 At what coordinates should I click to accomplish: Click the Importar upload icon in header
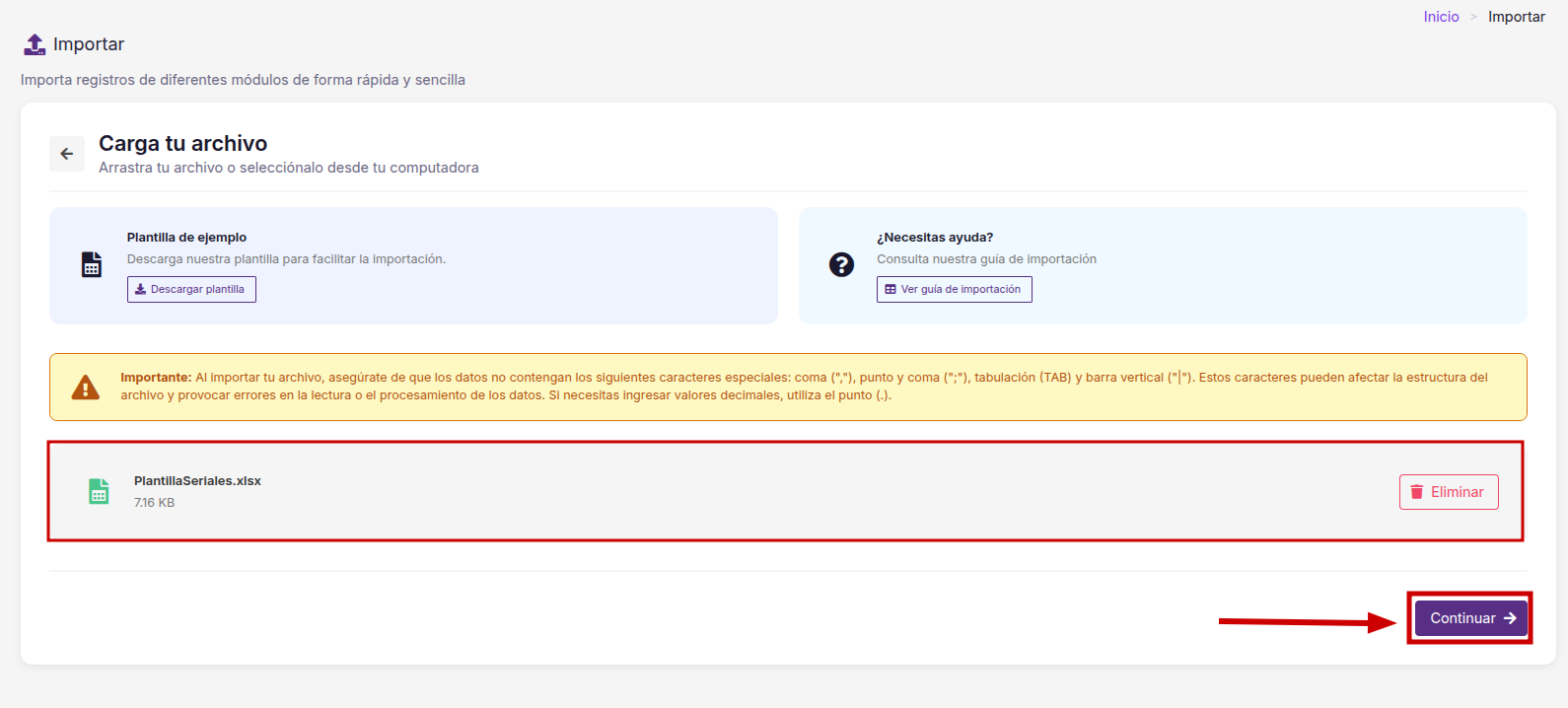pyautogui.click(x=35, y=44)
